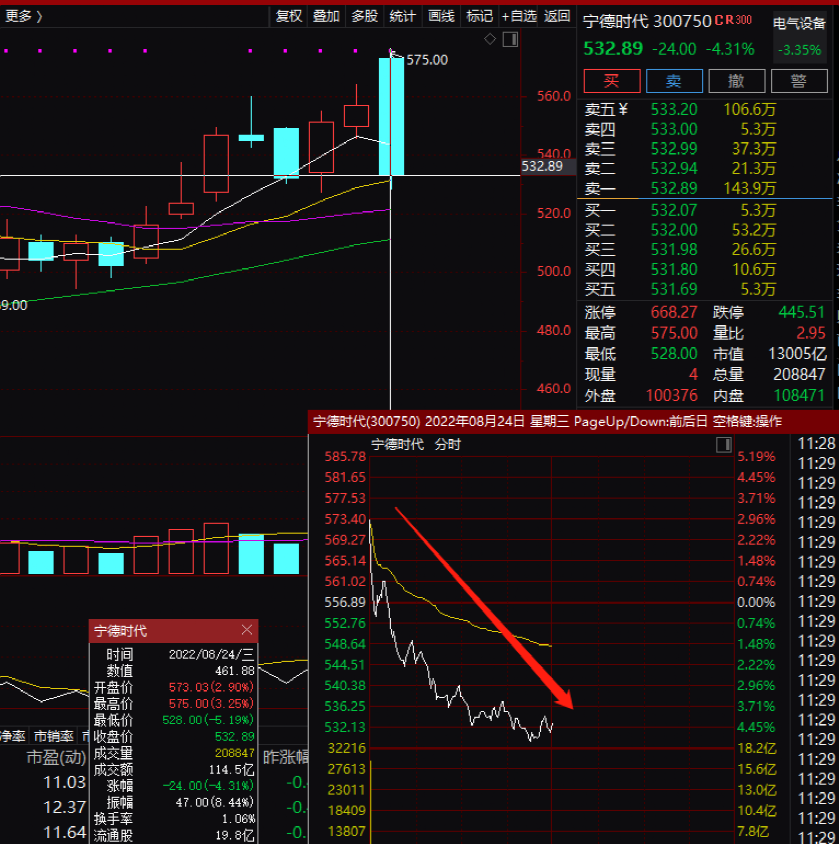
Task: Click the 量比 value 2.95
Action: click(810, 333)
